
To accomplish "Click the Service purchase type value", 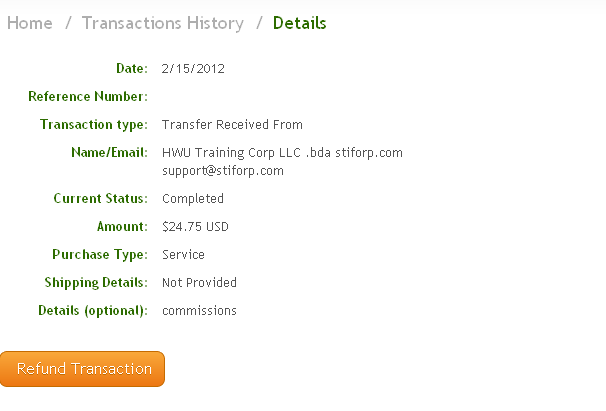I will pyautogui.click(x=183, y=255).
